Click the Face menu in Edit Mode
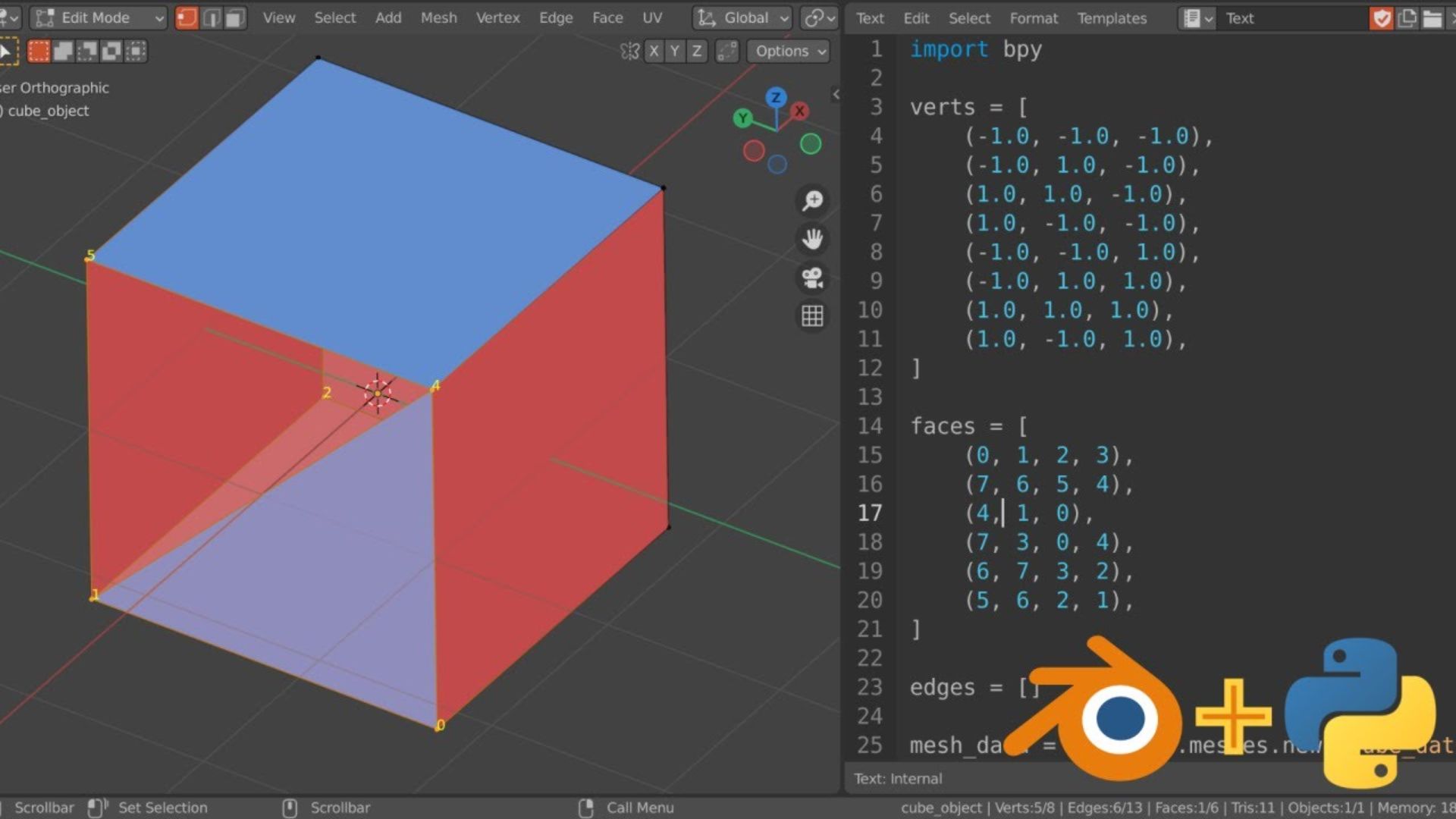 coord(605,18)
